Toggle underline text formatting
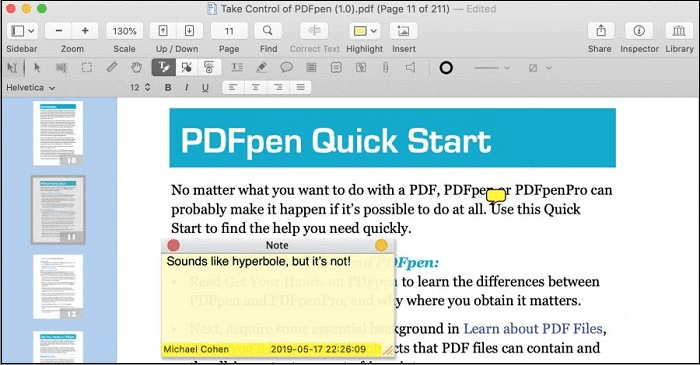Image resolution: width=700 pixels, height=365 pixels. (205, 87)
